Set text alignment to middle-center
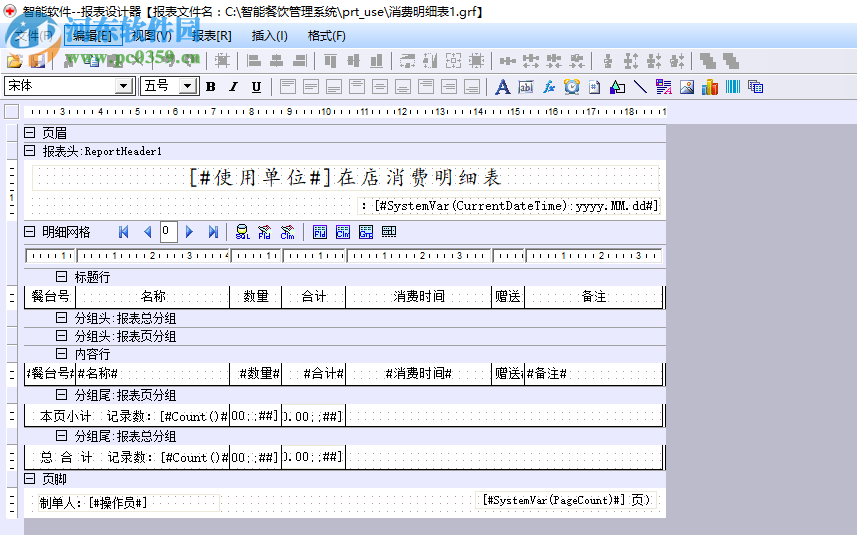This screenshot has width=857, height=535. click(x=380, y=87)
